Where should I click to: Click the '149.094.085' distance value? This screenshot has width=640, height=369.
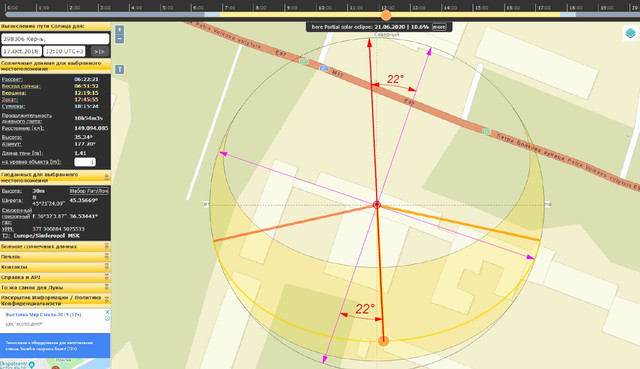pos(91,128)
